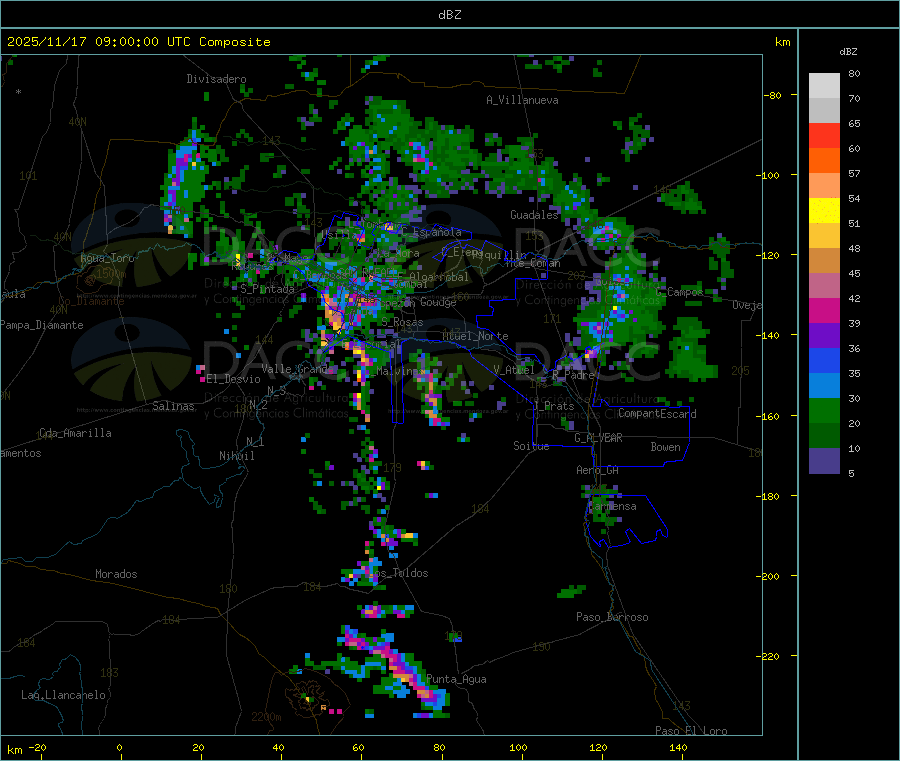The height and width of the screenshot is (761, 900).
Task: Click the CompantEscard label
Action: (657, 414)
